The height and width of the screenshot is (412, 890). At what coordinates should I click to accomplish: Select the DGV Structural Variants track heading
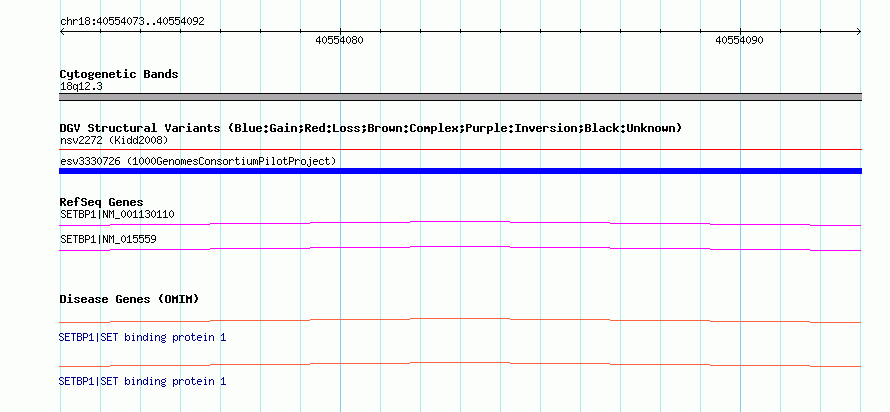[371, 128]
